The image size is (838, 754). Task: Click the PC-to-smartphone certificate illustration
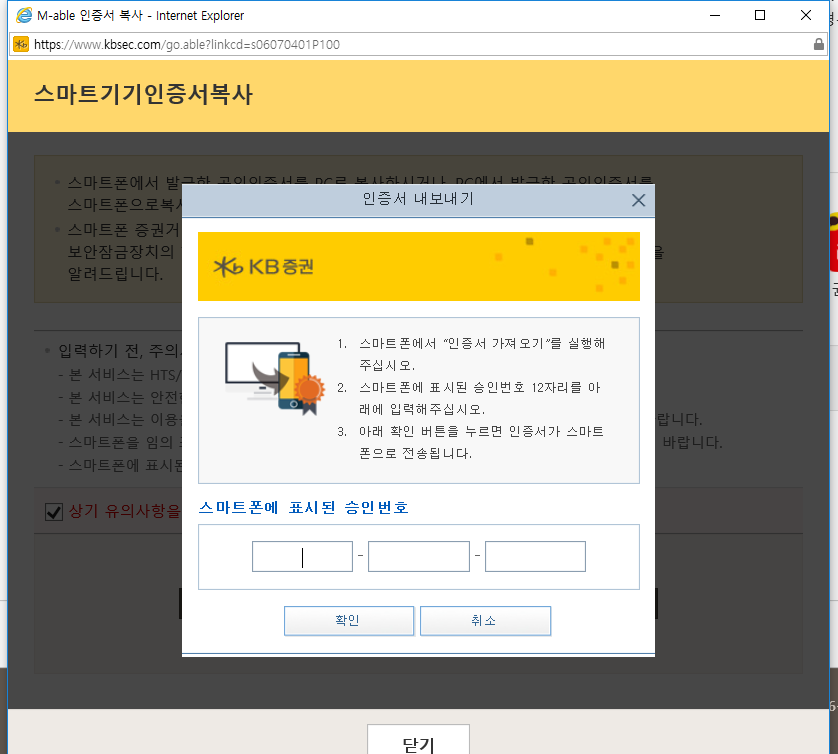(x=275, y=378)
